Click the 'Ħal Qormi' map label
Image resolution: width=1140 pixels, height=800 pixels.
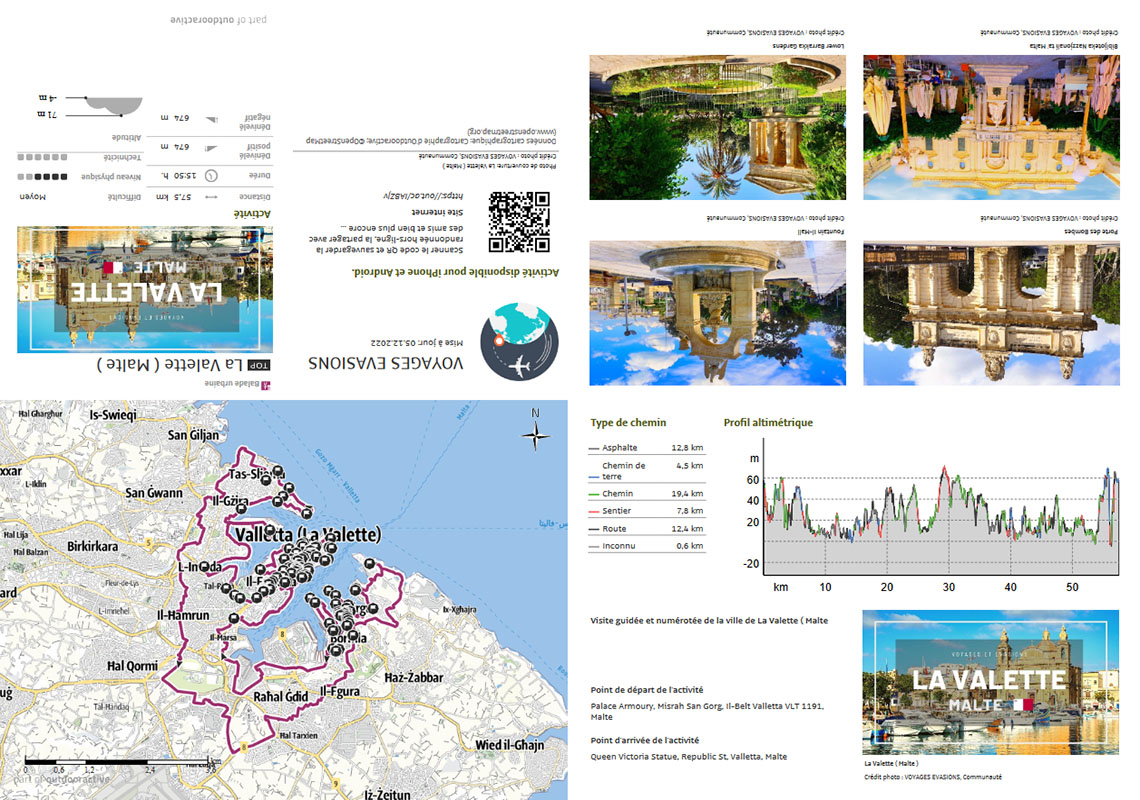pyautogui.click(x=132, y=665)
